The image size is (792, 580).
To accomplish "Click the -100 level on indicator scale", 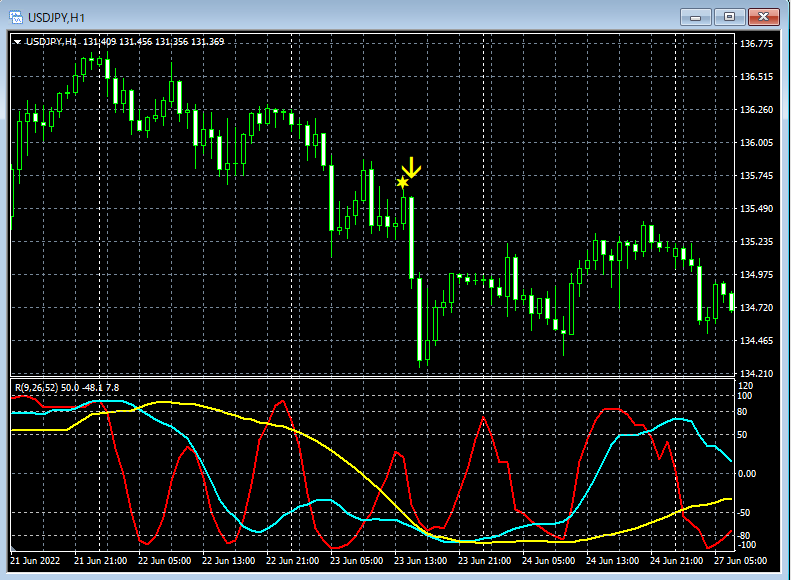I will click(x=747, y=545).
